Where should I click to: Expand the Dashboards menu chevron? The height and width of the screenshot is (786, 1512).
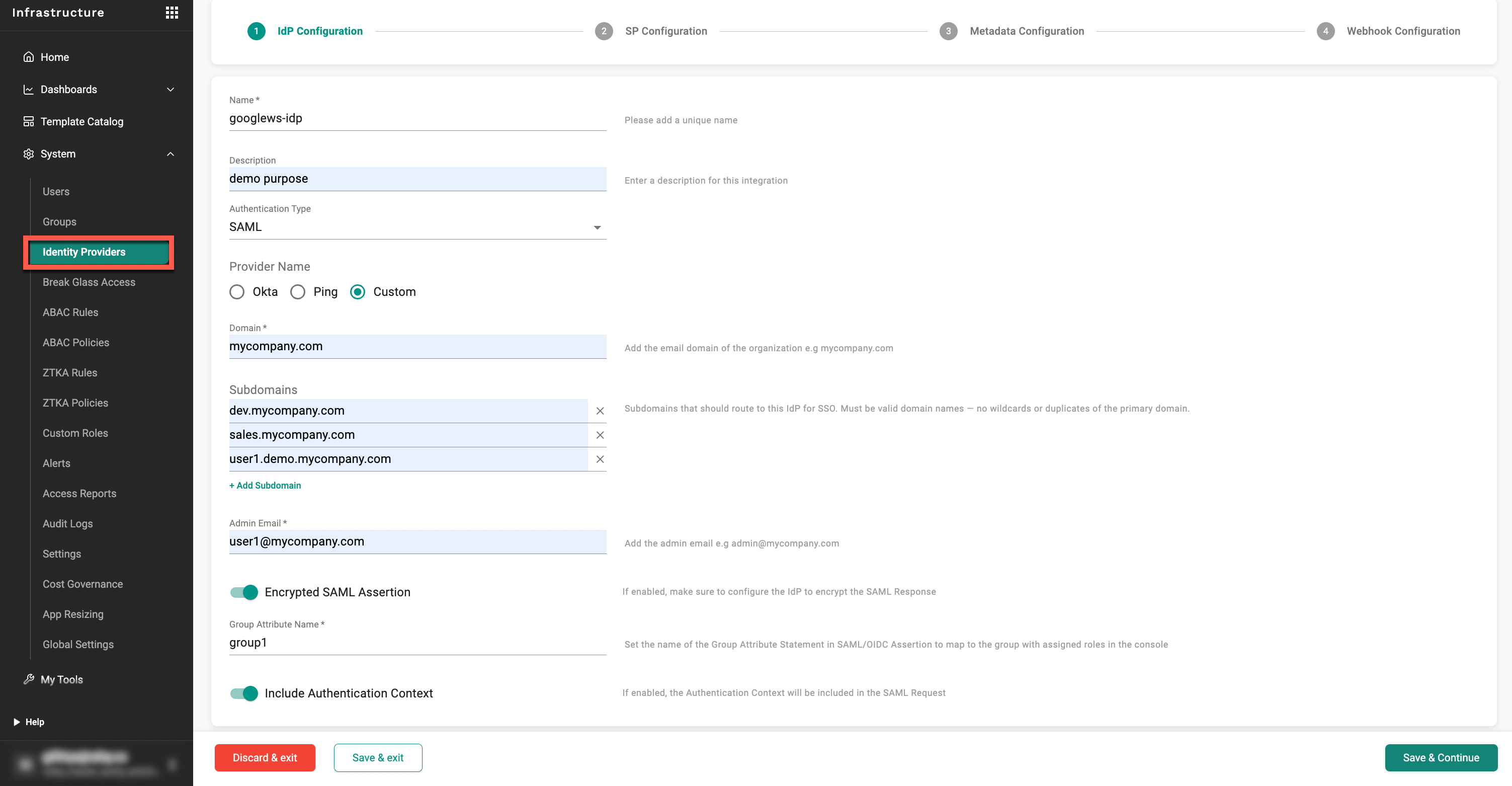[x=171, y=89]
